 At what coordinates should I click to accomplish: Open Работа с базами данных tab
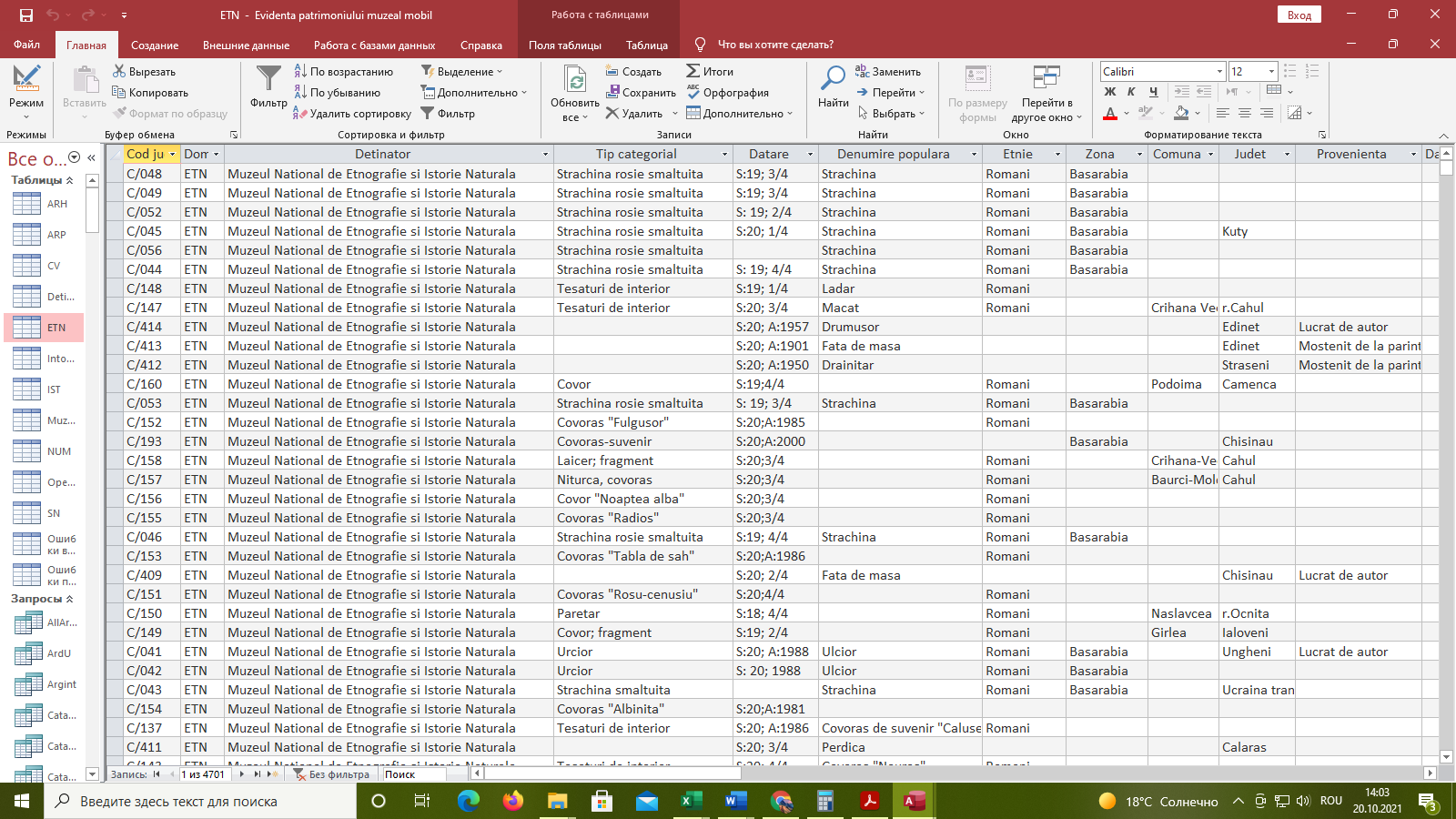tap(374, 45)
